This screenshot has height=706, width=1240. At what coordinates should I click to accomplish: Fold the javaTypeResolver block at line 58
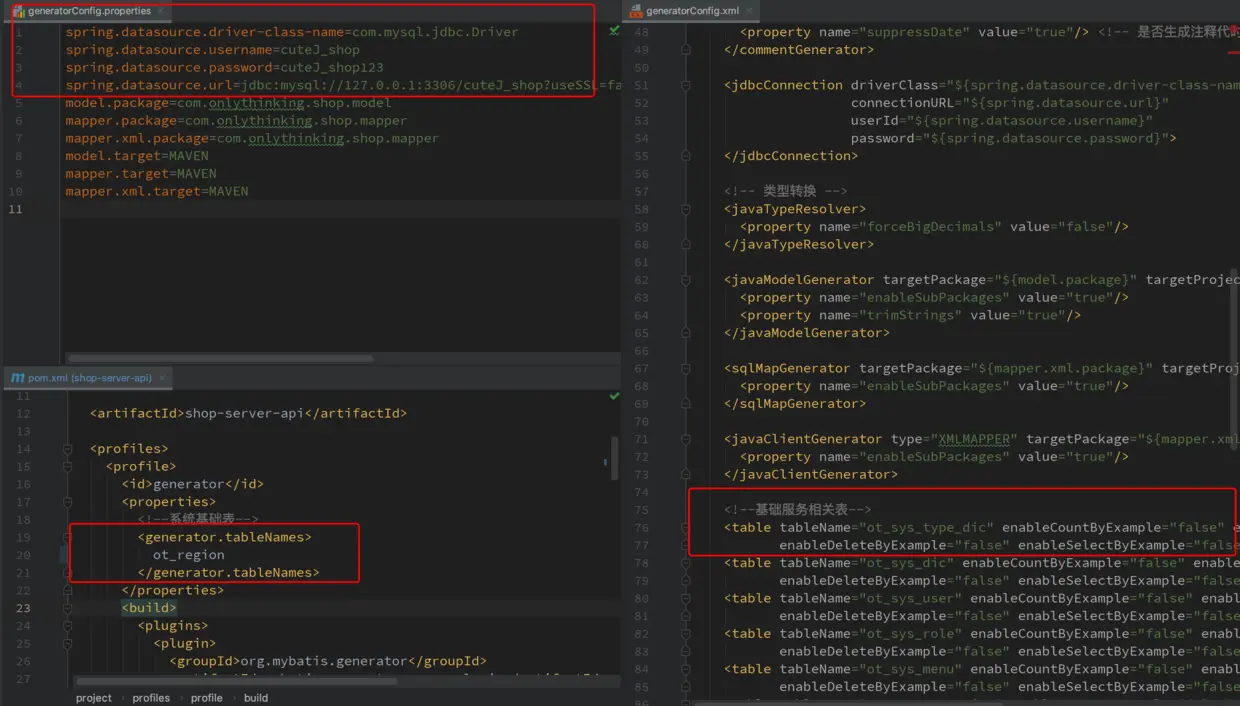click(687, 209)
